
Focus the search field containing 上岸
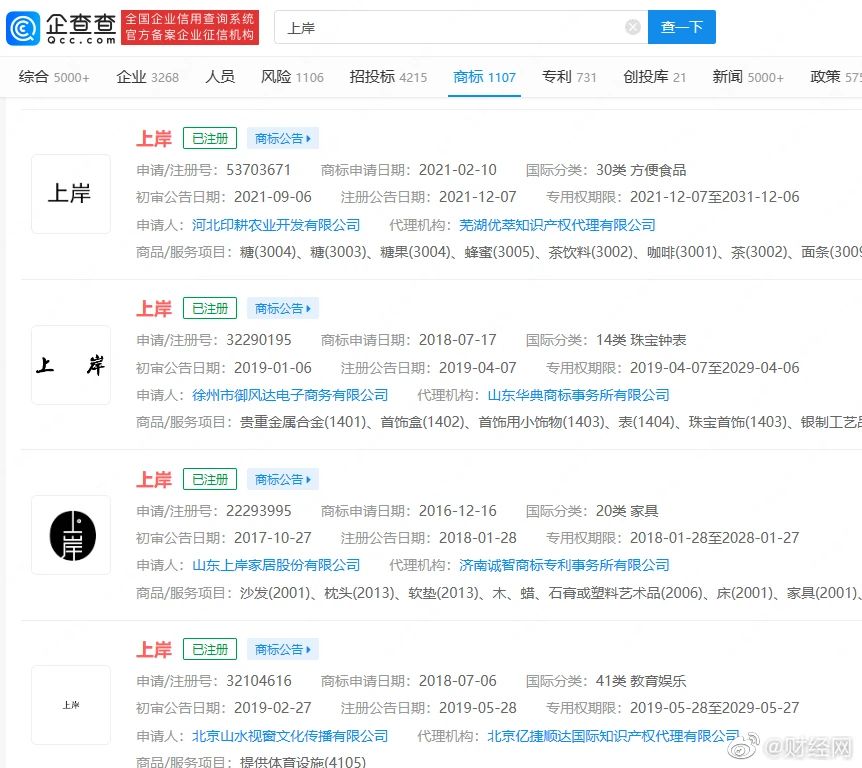461,27
